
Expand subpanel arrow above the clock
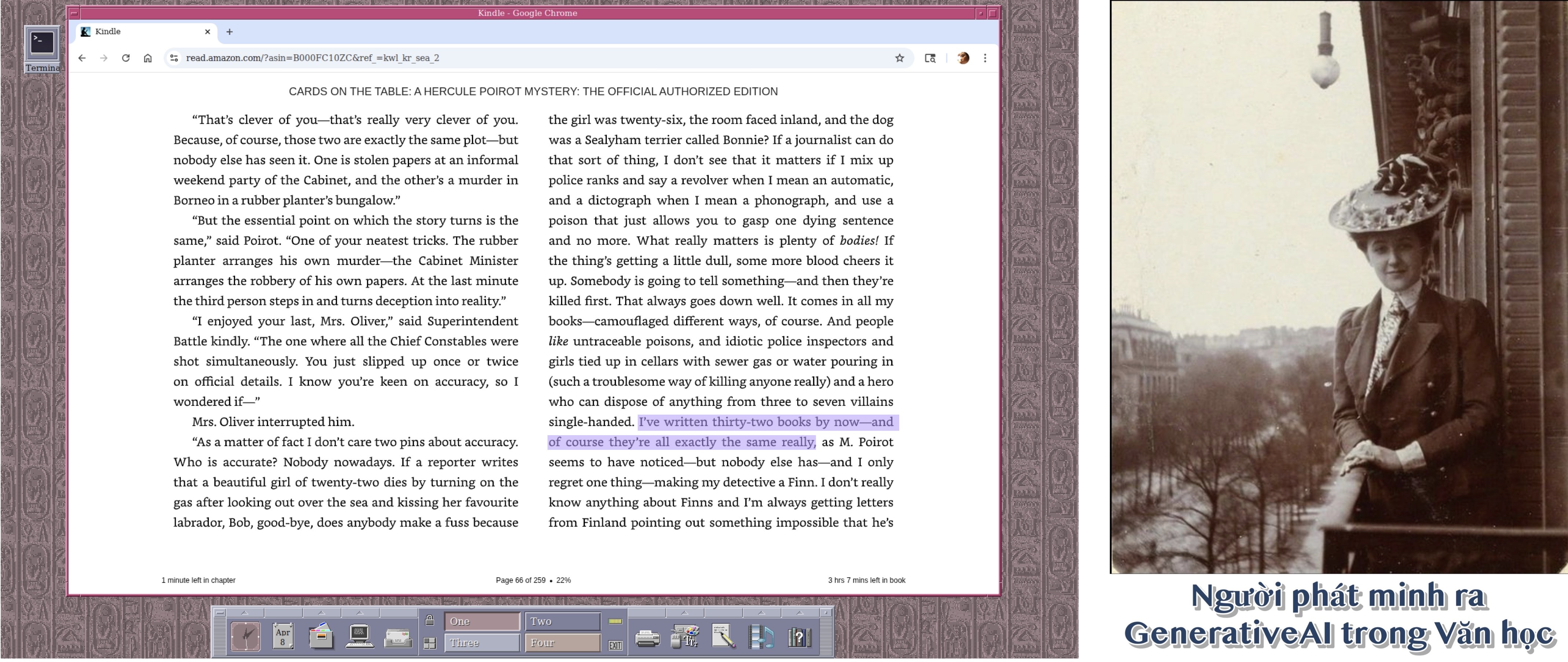click(245, 612)
